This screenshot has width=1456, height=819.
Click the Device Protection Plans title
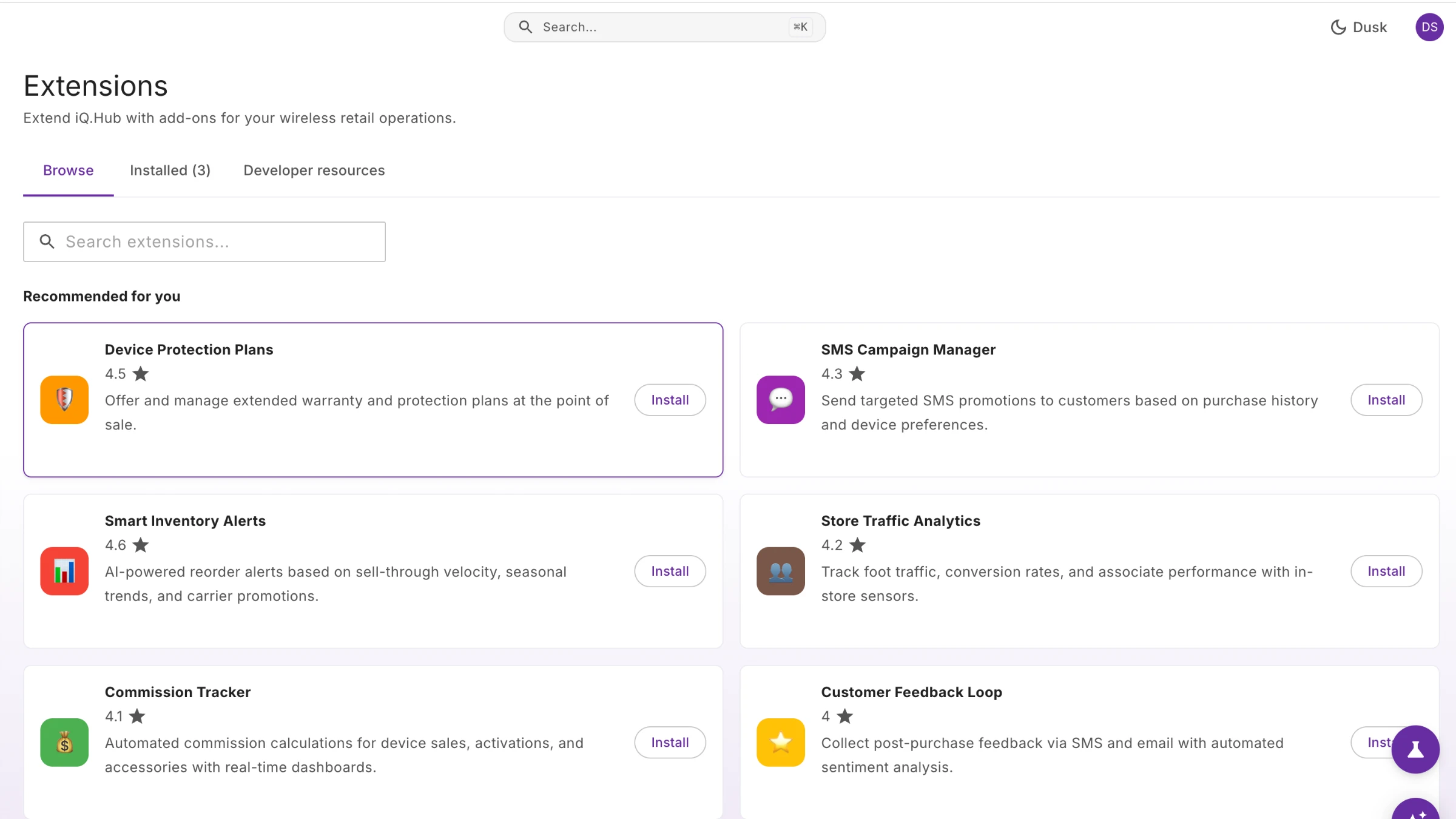189,349
